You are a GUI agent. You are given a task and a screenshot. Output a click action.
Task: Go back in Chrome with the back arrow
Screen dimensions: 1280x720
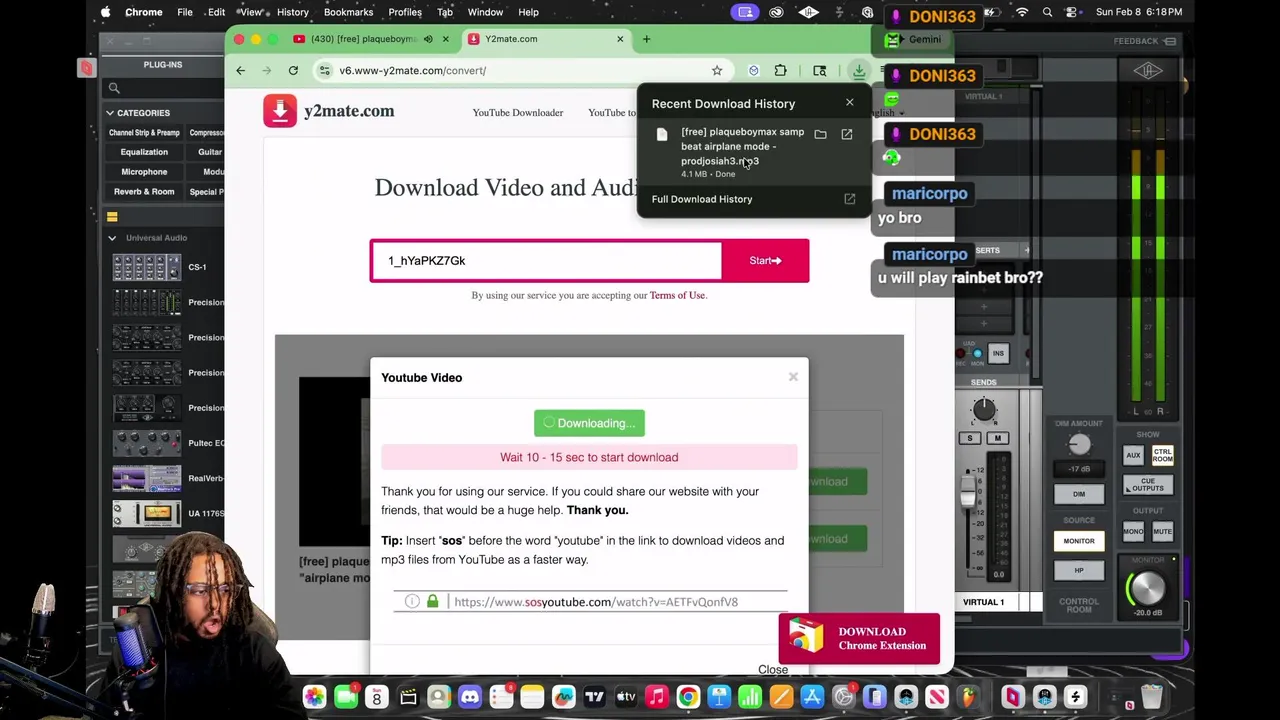pyautogui.click(x=240, y=70)
